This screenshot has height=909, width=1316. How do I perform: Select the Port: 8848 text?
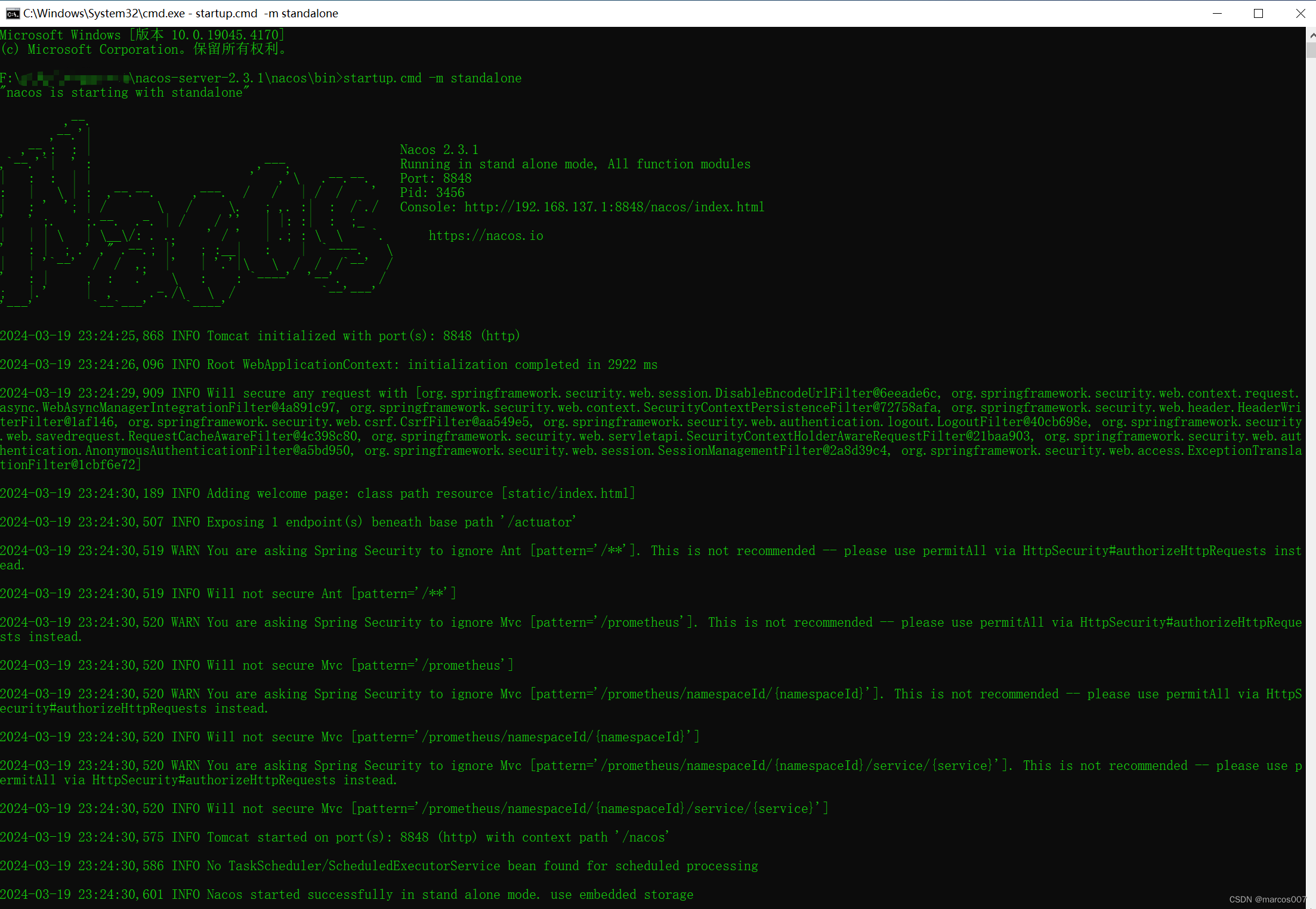click(435, 178)
